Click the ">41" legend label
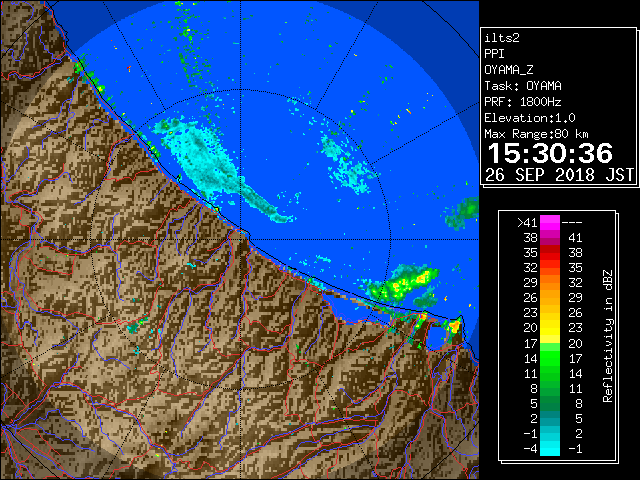Image resolution: width=640 pixels, height=480 pixels. pyautogui.click(x=527, y=223)
